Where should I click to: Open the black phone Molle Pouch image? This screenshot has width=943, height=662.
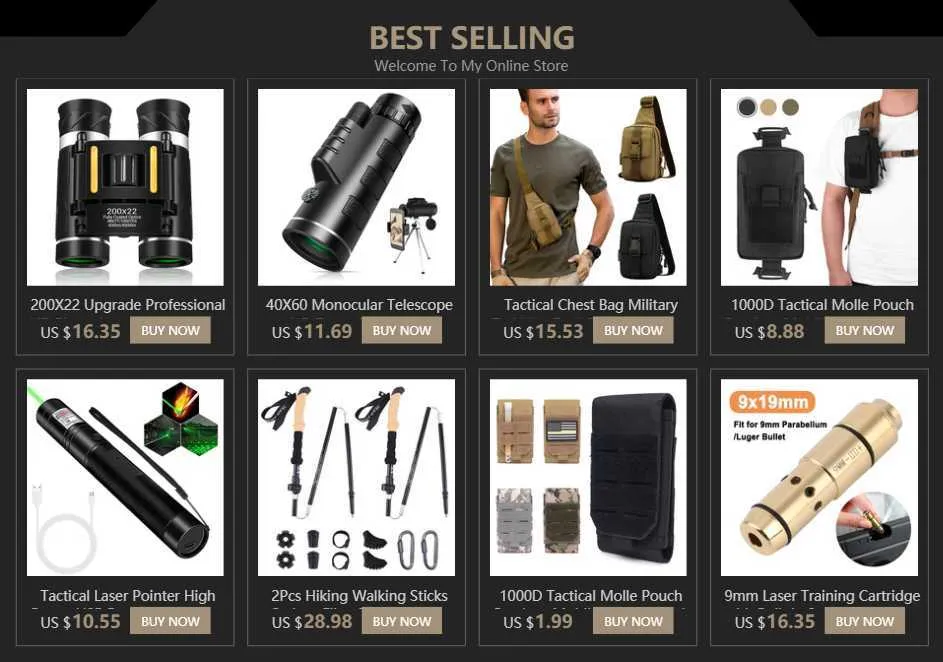(x=588, y=477)
